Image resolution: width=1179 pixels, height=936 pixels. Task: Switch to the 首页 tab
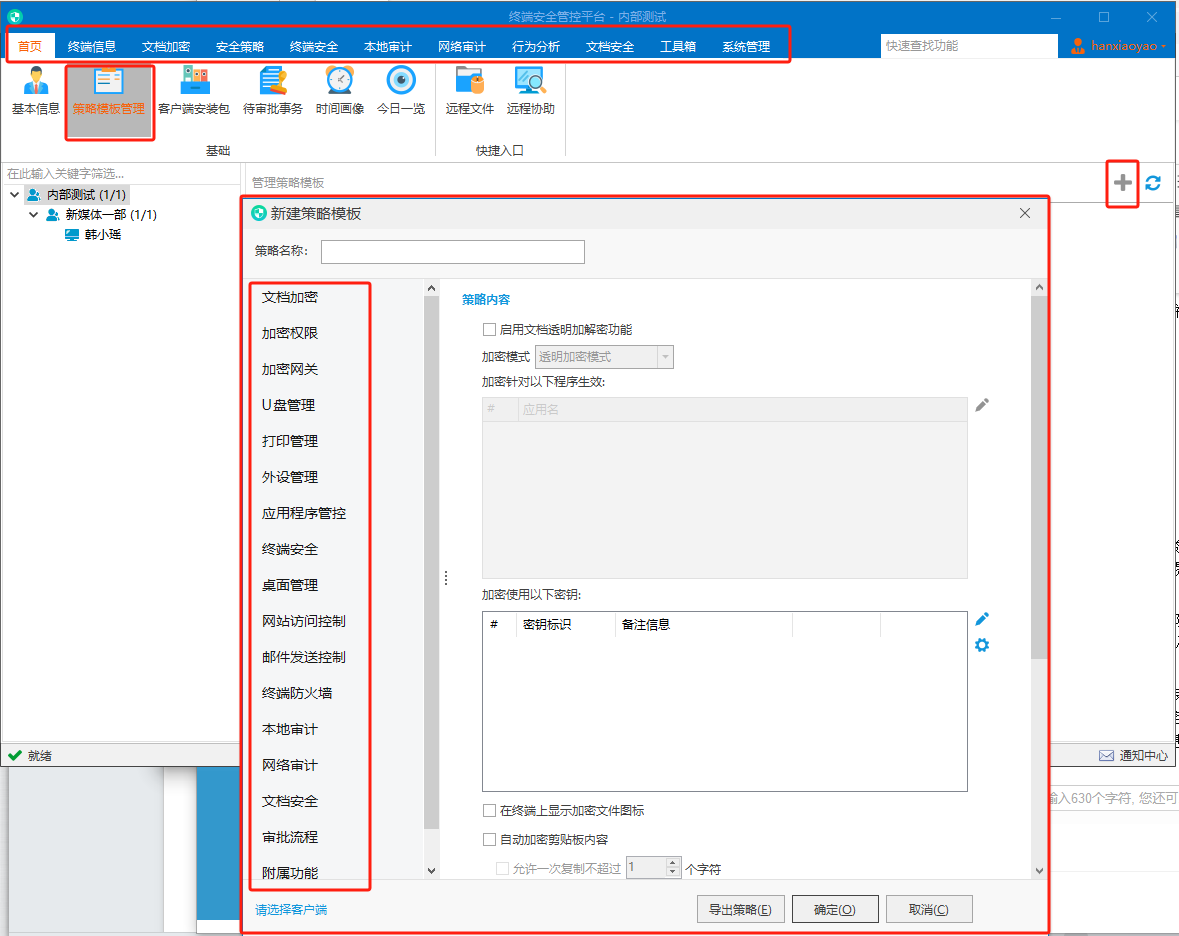[x=30, y=46]
